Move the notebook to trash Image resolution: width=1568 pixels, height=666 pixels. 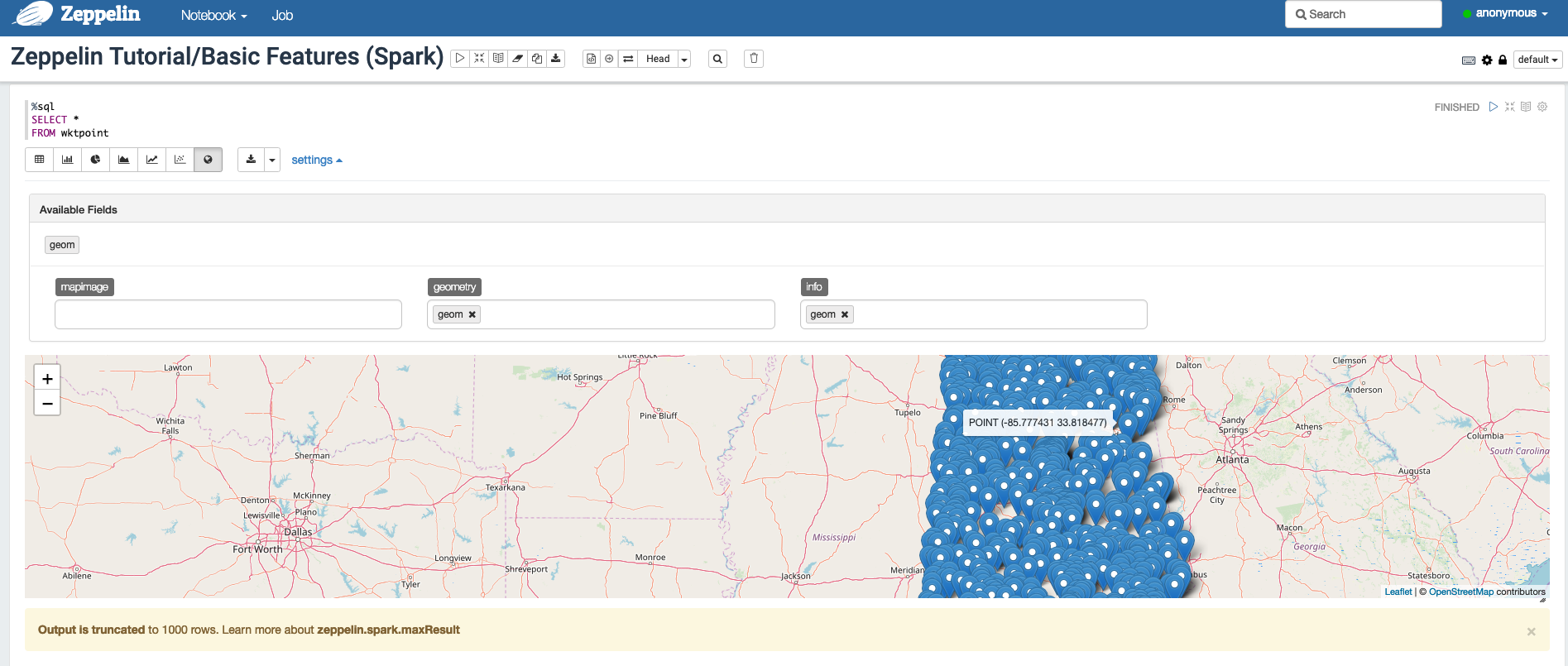pos(753,59)
